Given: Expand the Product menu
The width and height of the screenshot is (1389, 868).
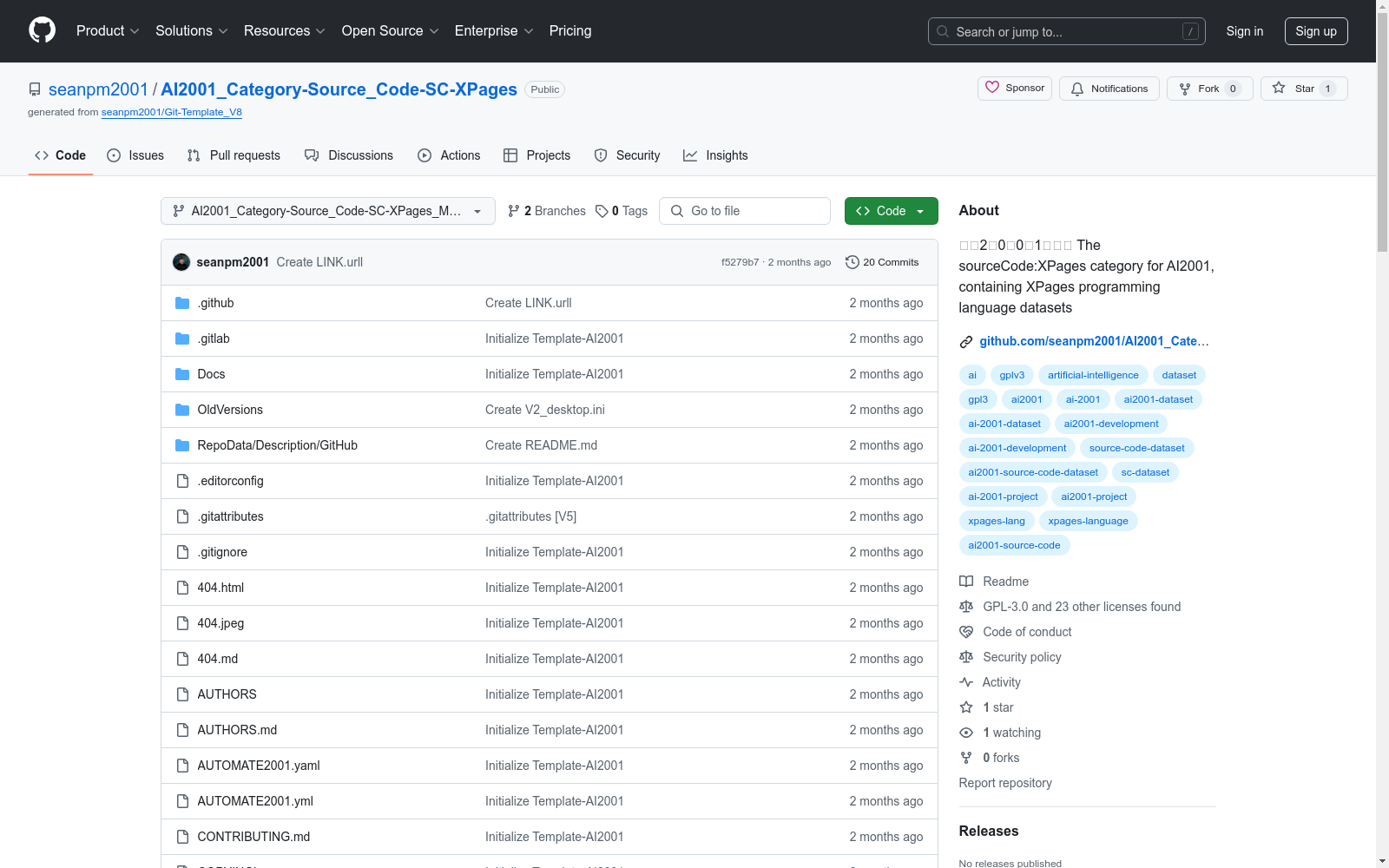Looking at the screenshot, I should [x=108, y=31].
